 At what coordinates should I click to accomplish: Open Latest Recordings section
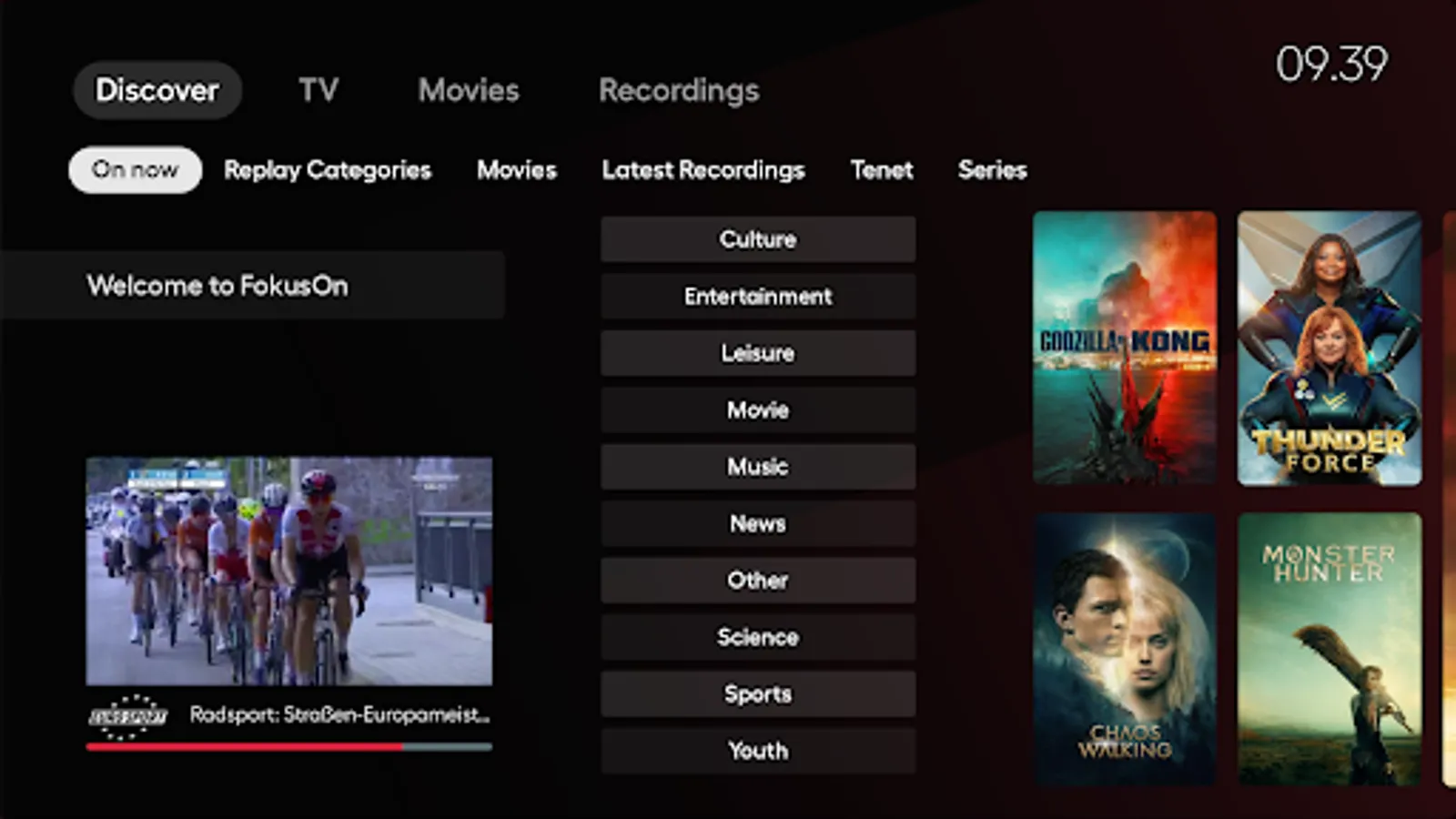pos(703,170)
